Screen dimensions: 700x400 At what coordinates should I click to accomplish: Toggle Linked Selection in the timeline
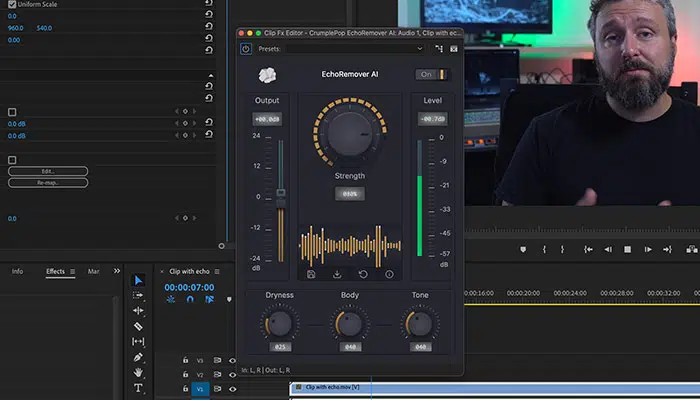coord(209,300)
